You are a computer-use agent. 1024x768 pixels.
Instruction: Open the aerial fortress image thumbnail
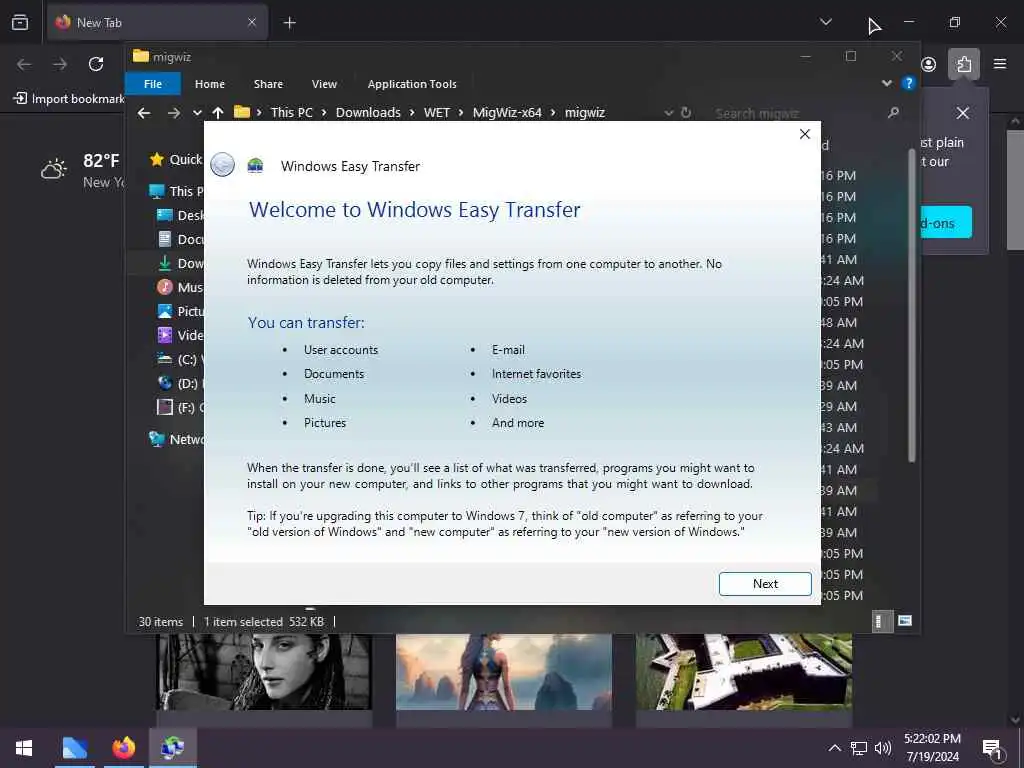(744, 671)
